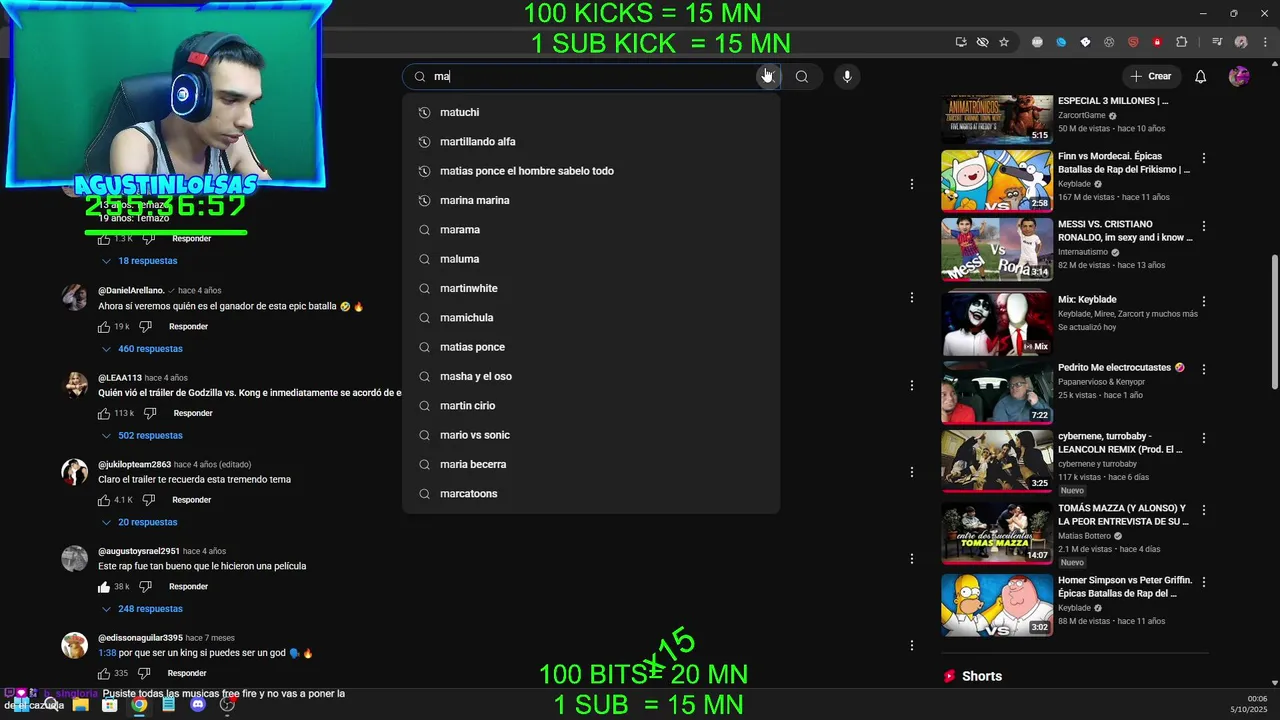Open the Tomás Mazza interview thumbnail
This screenshot has height=720, width=1280.
[x=997, y=533]
